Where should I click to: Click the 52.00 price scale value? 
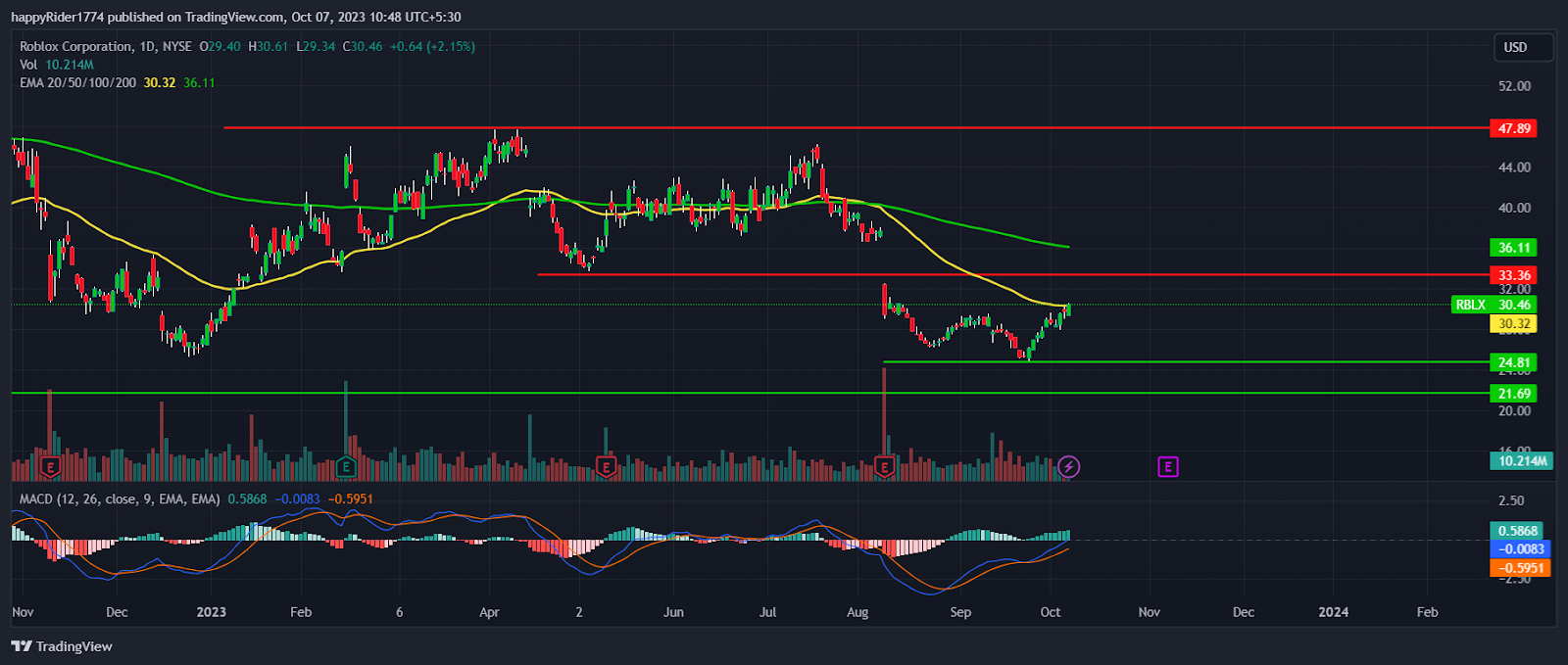1514,86
